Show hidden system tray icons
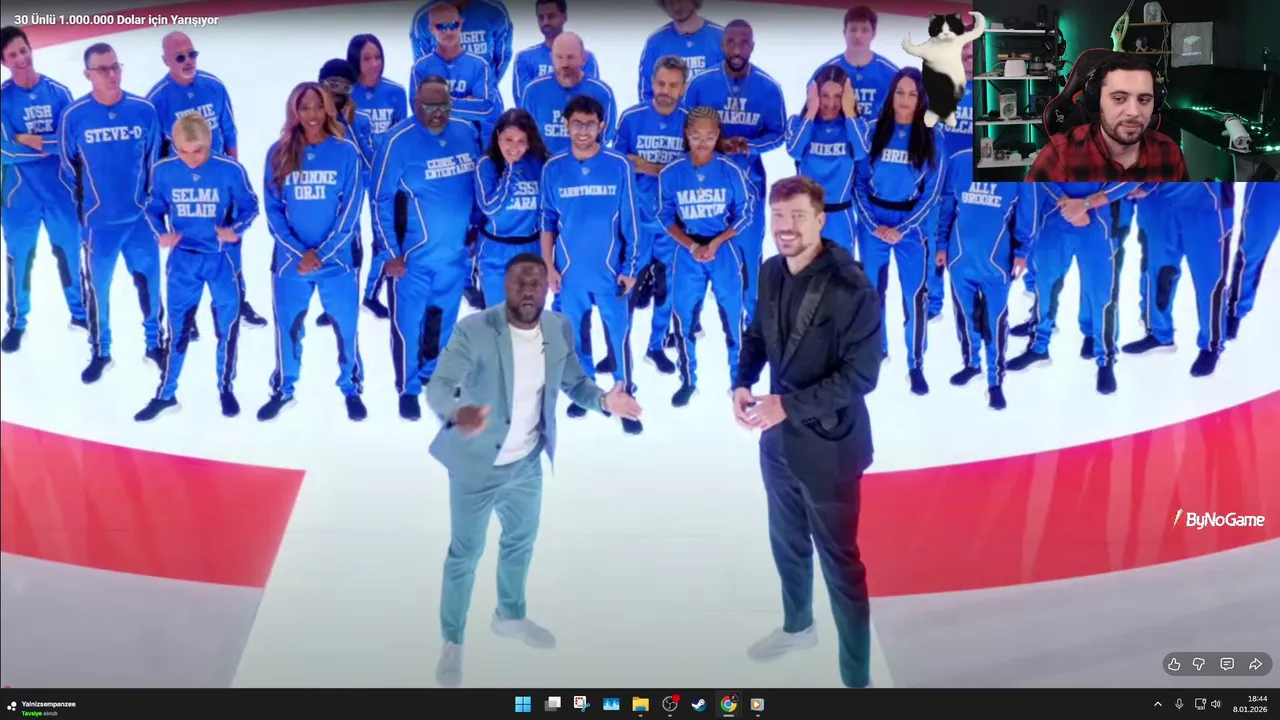The height and width of the screenshot is (720, 1280). (x=1158, y=704)
